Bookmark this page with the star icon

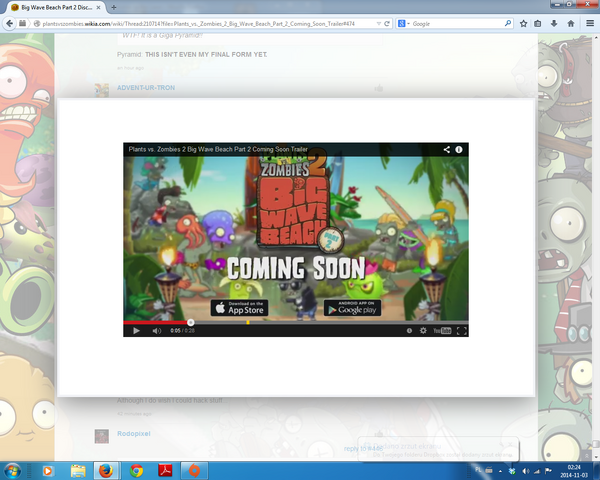tap(523, 24)
